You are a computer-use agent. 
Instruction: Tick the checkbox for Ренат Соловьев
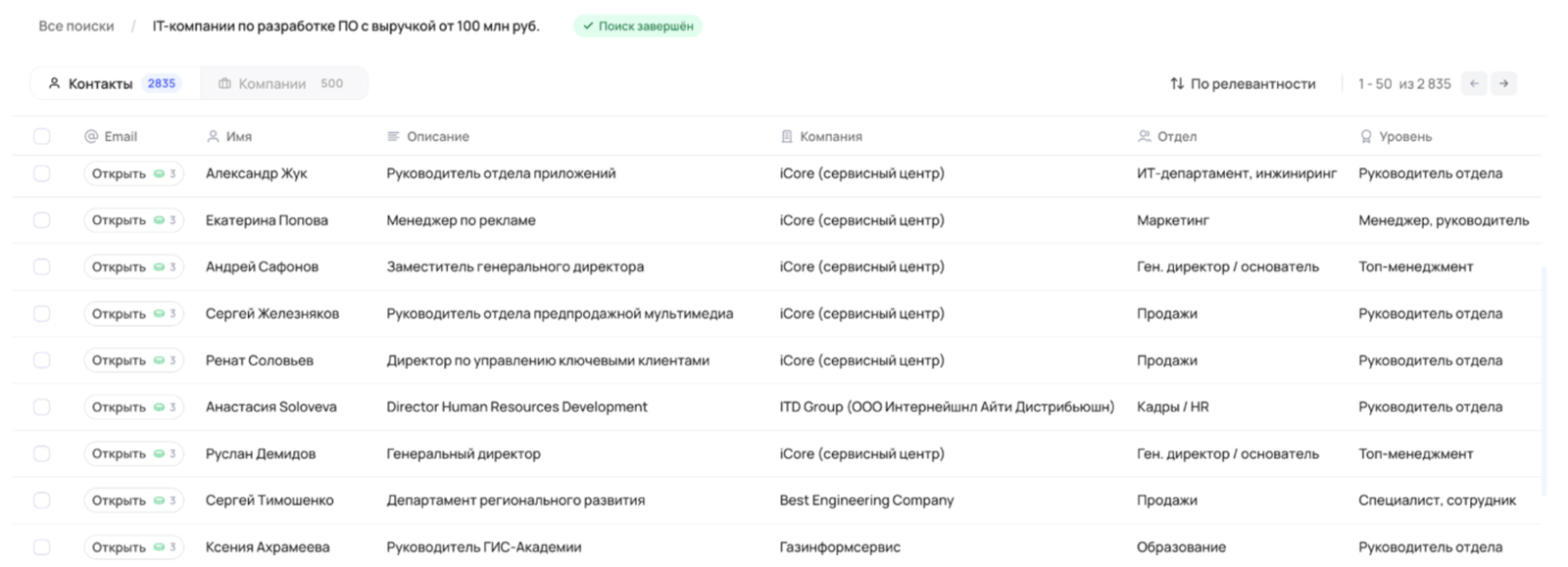[41, 360]
